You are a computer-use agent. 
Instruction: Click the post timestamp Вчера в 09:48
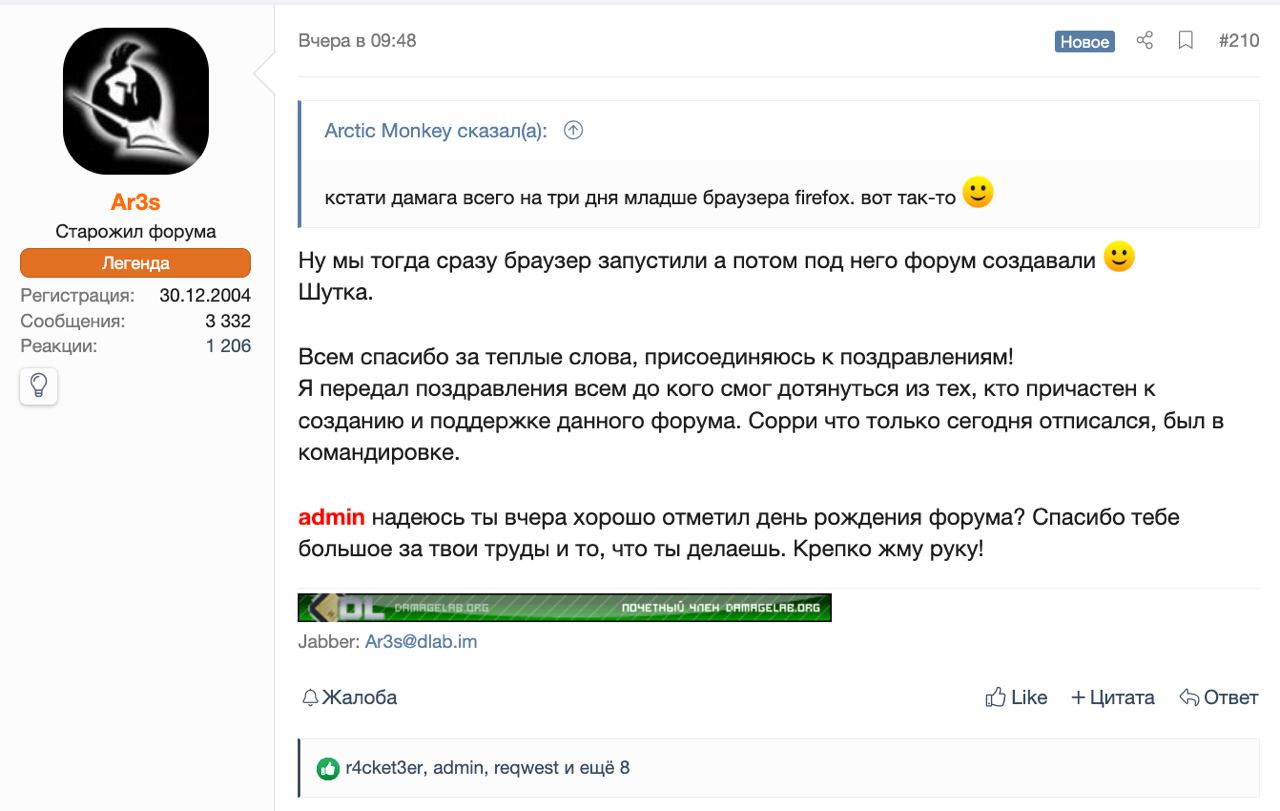pos(357,41)
